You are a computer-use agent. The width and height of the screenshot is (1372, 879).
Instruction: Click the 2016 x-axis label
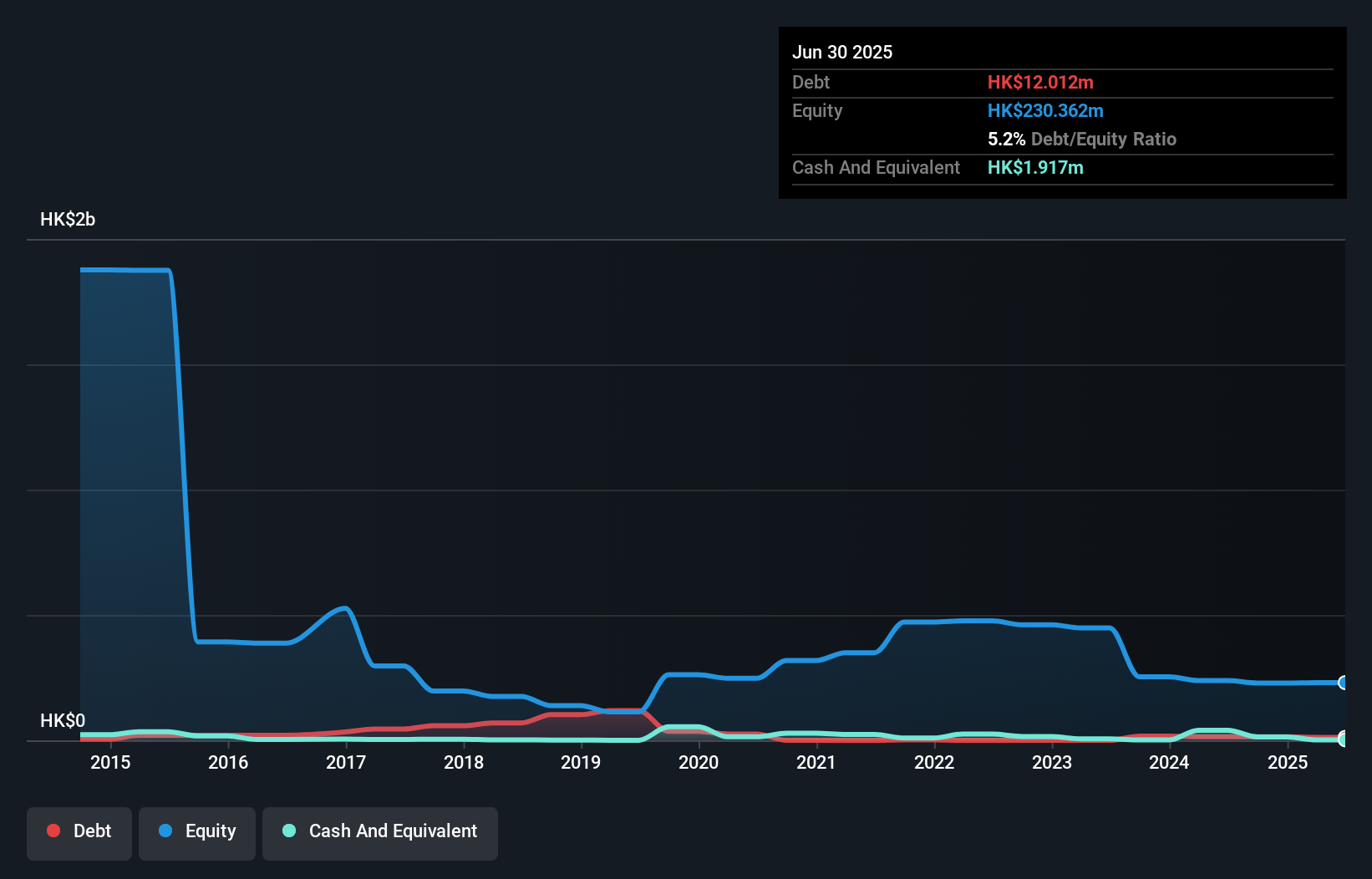coord(228,762)
